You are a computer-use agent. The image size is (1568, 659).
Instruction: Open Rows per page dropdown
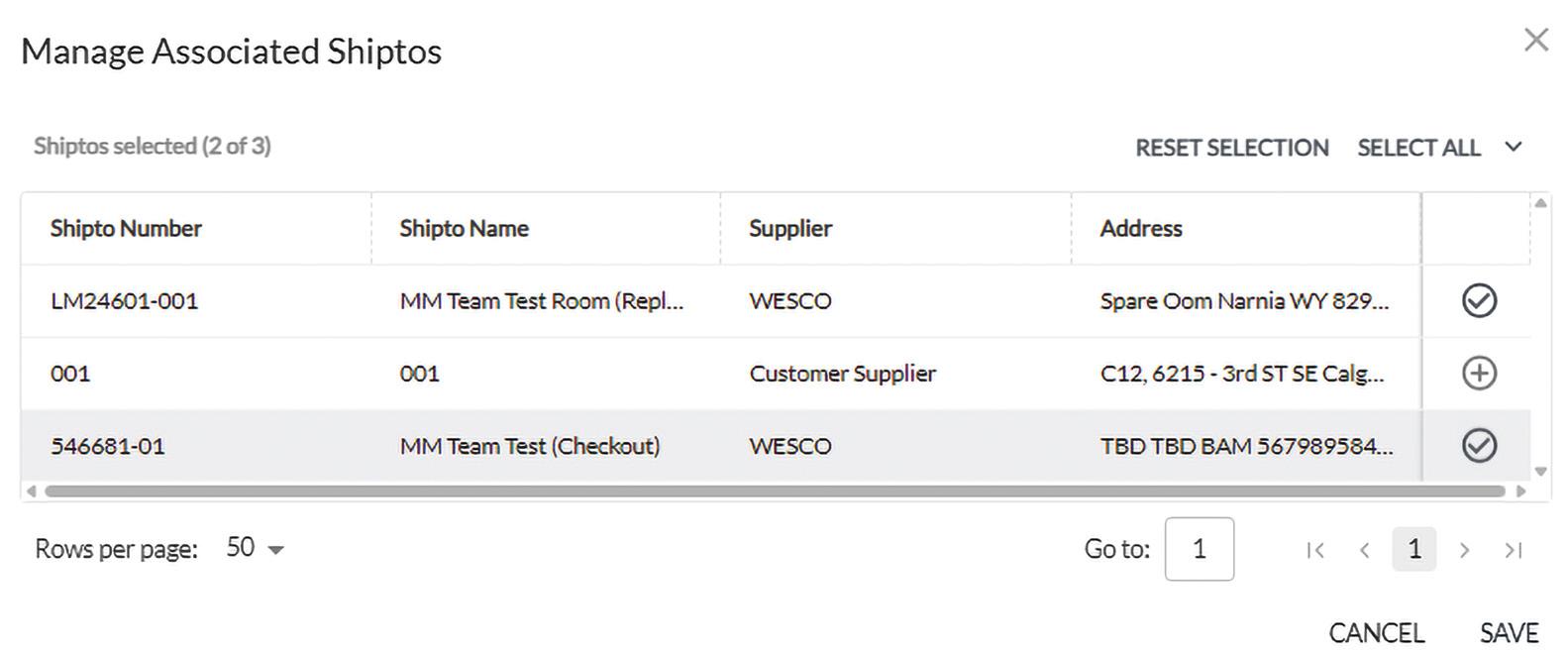click(256, 548)
